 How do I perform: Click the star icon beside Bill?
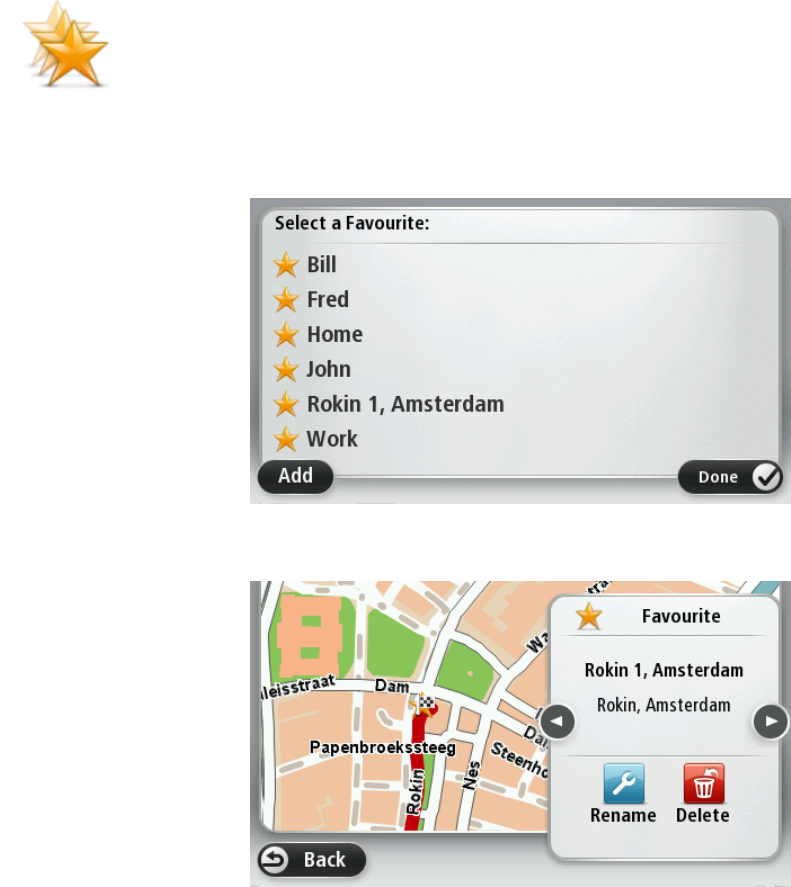tap(286, 265)
